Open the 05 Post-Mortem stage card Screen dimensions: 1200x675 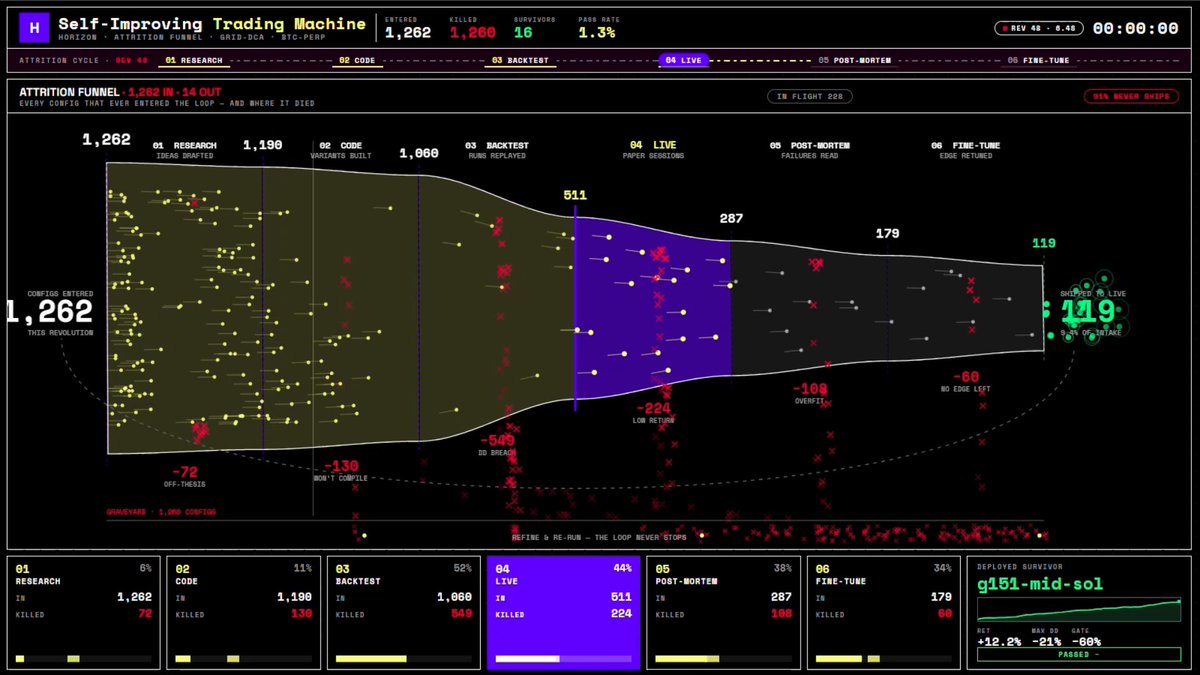pos(724,612)
